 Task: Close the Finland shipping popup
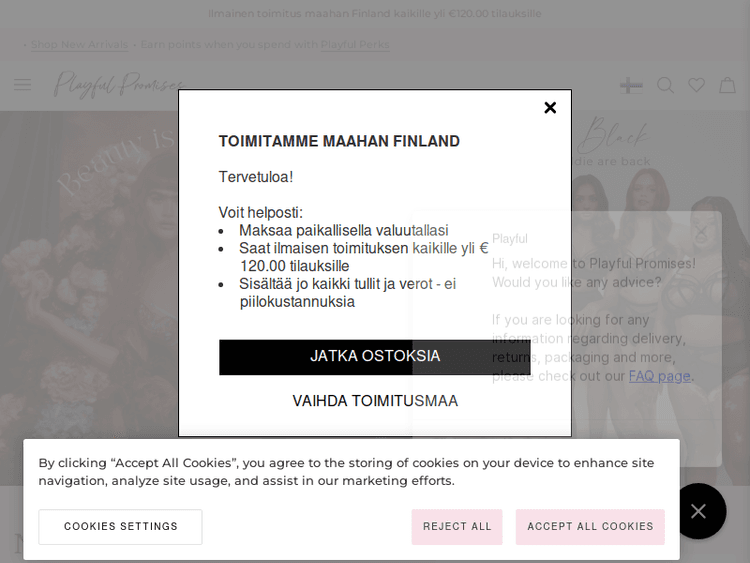(x=549, y=108)
